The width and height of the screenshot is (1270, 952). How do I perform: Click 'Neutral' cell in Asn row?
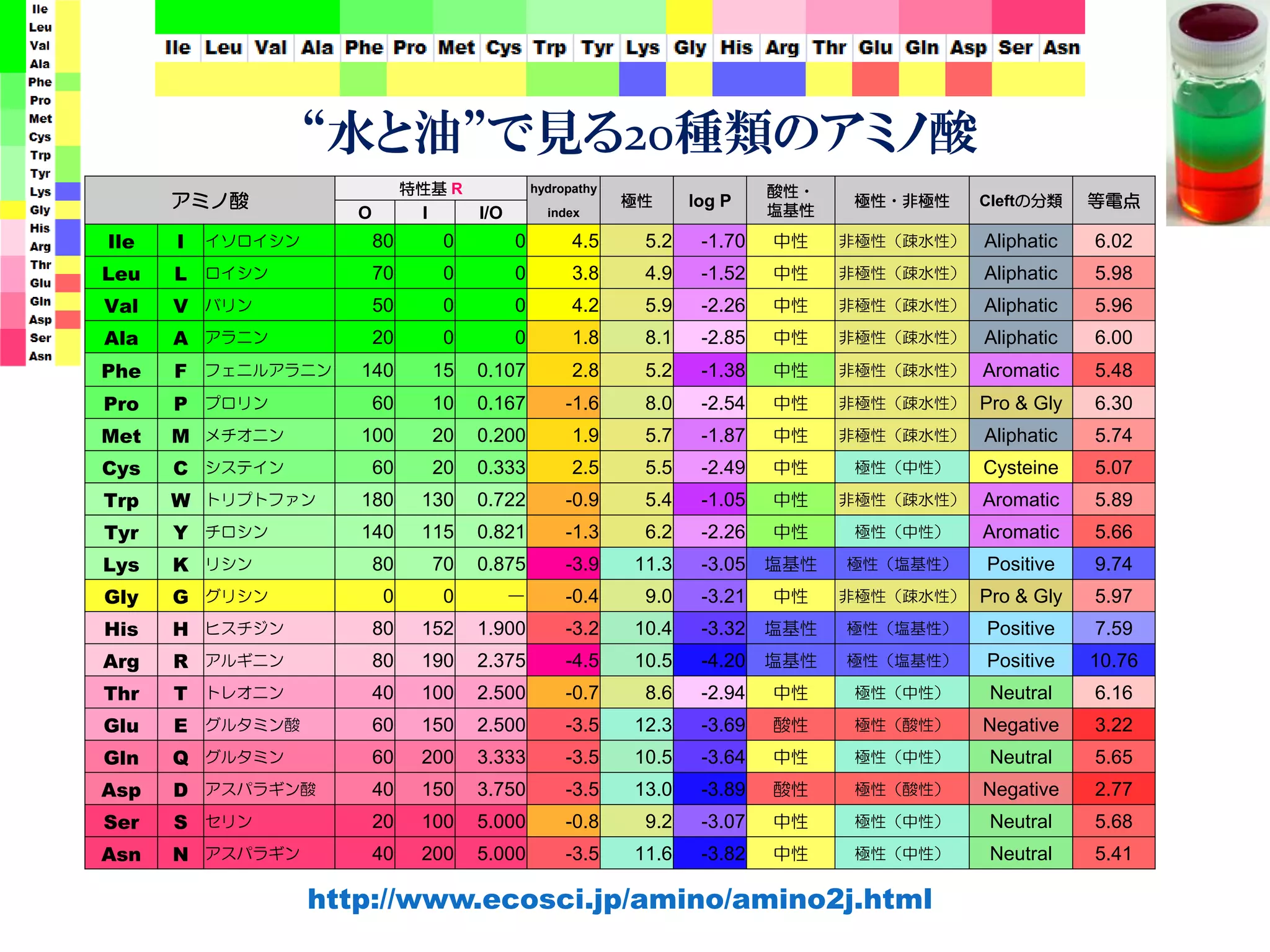(x=1021, y=854)
